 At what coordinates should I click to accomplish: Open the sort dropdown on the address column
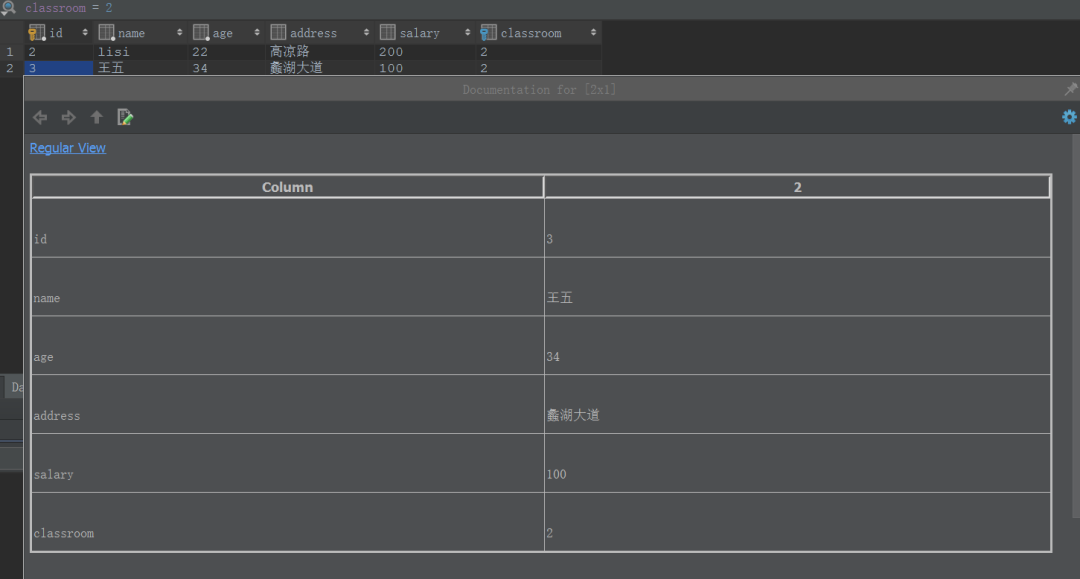[x=366, y=31]
